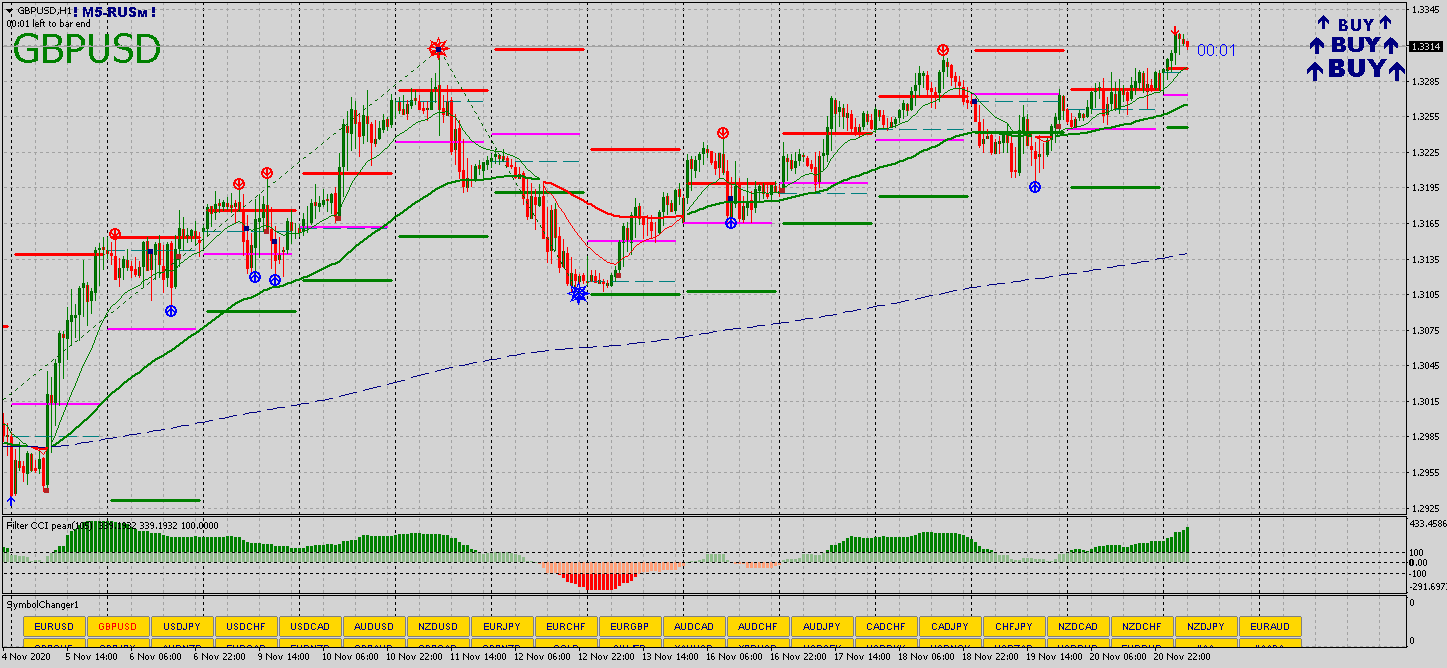The height and width of the screenshot is (668, 1447).
Task: Click the blue starburst buy signal marker
Action: 578,293
